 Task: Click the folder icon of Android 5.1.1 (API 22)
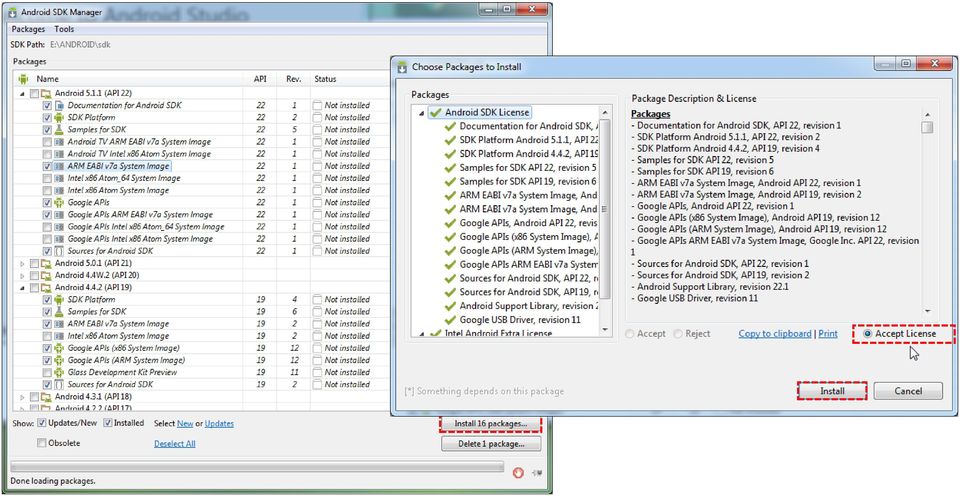tap(46, 93)
